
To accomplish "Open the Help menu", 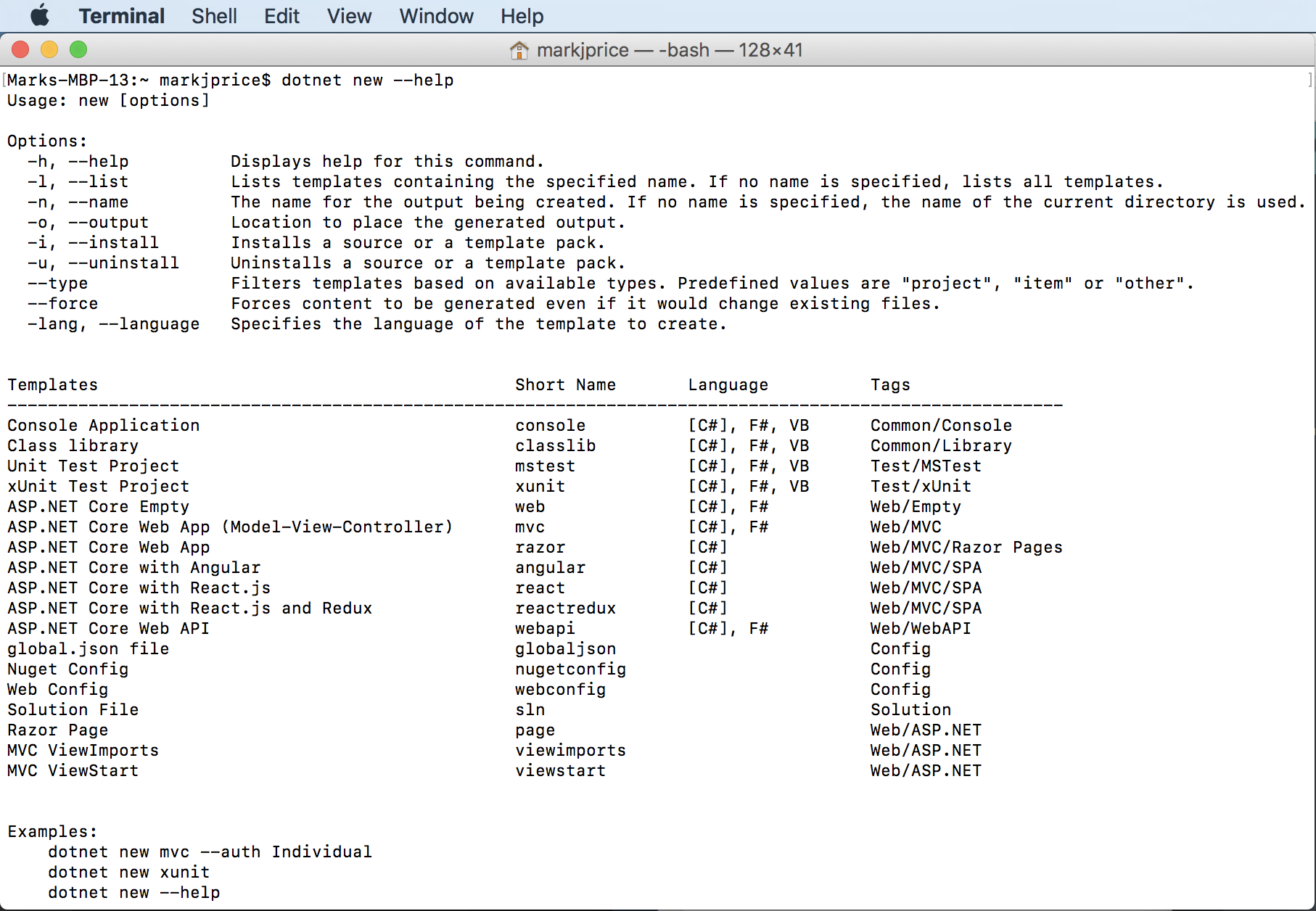I will click(522, 16).
